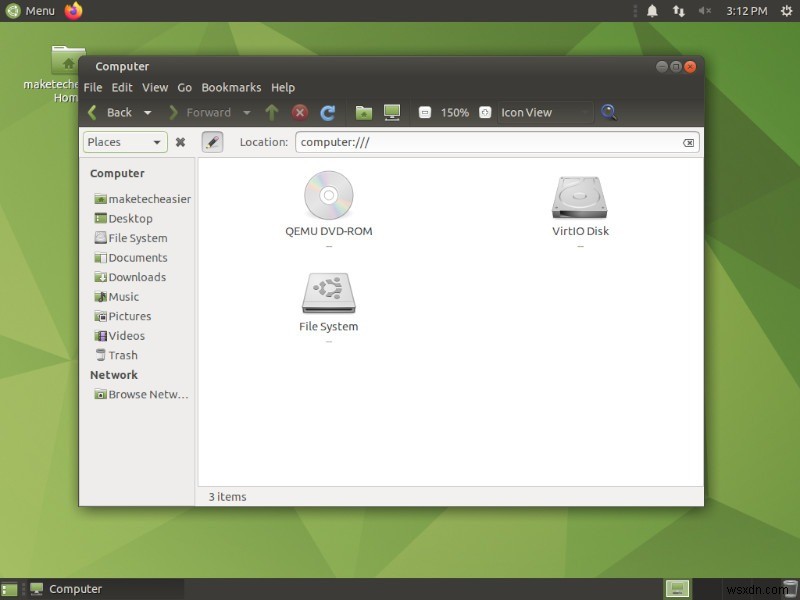800x600 pixels.
Task: Click the Up arrow toolbar icon
Action: [272, 113]
